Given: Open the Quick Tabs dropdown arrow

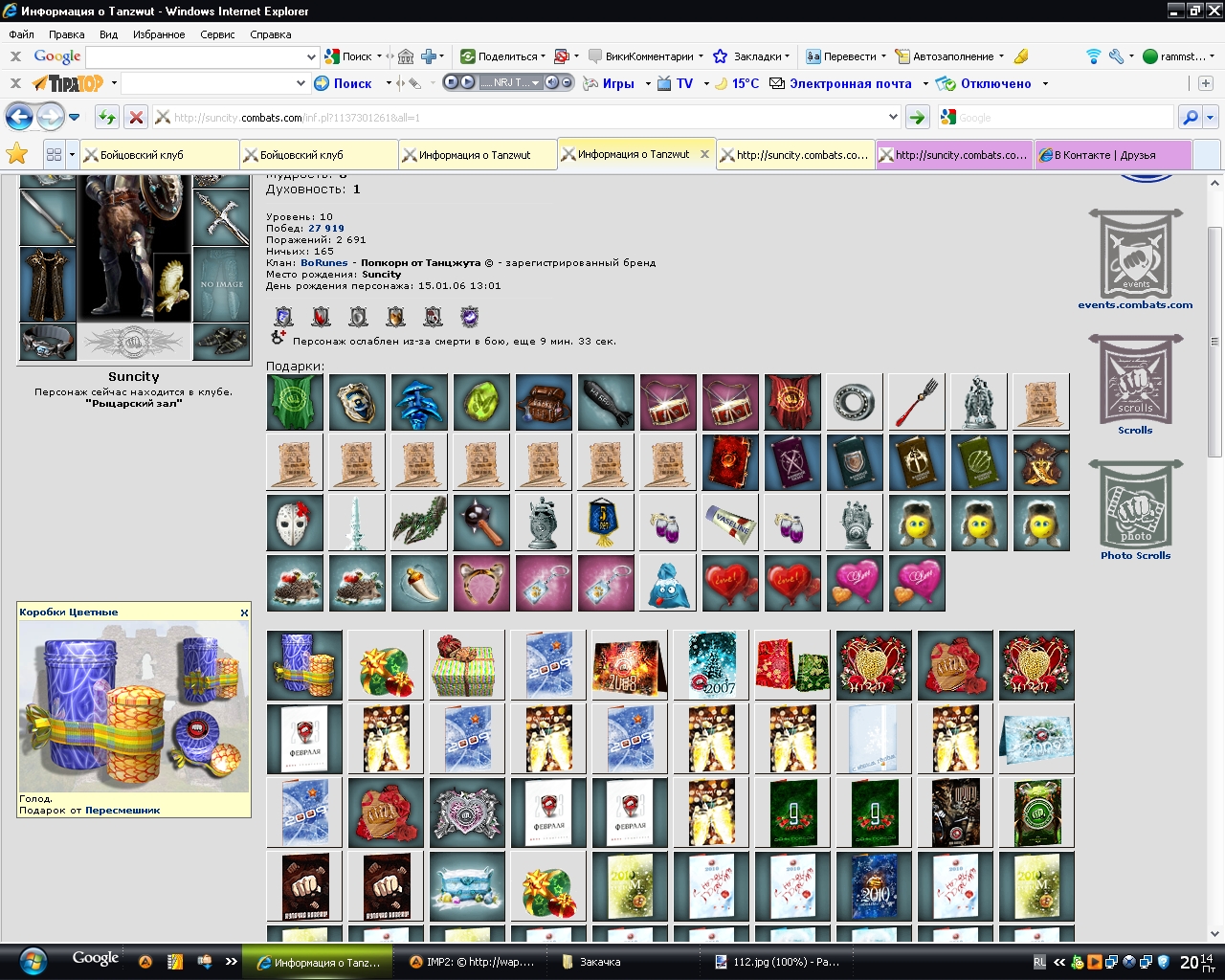Looking at the screenshot, I should click(72, 154).
